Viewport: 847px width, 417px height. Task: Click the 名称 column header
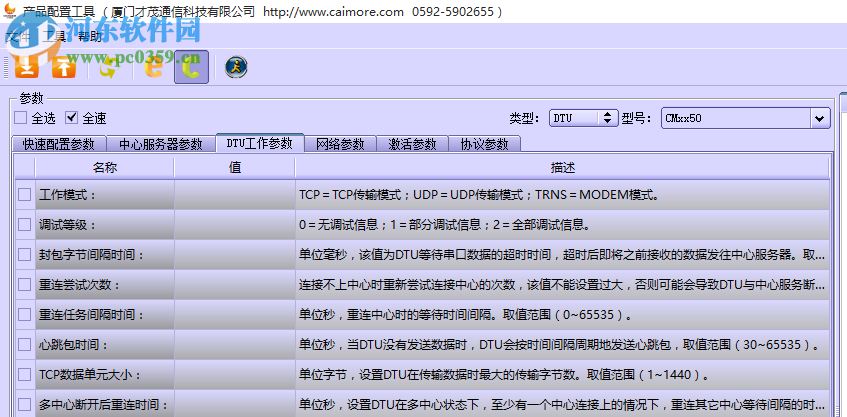pos(105,168)
